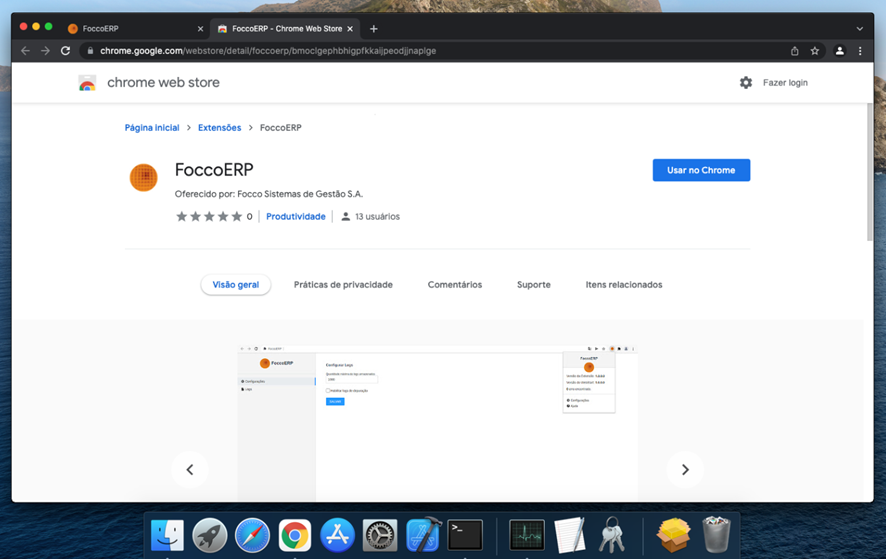This screenshot has height=559, width=886.
Task: Open the Suporte tab
Action: [533, 285]
